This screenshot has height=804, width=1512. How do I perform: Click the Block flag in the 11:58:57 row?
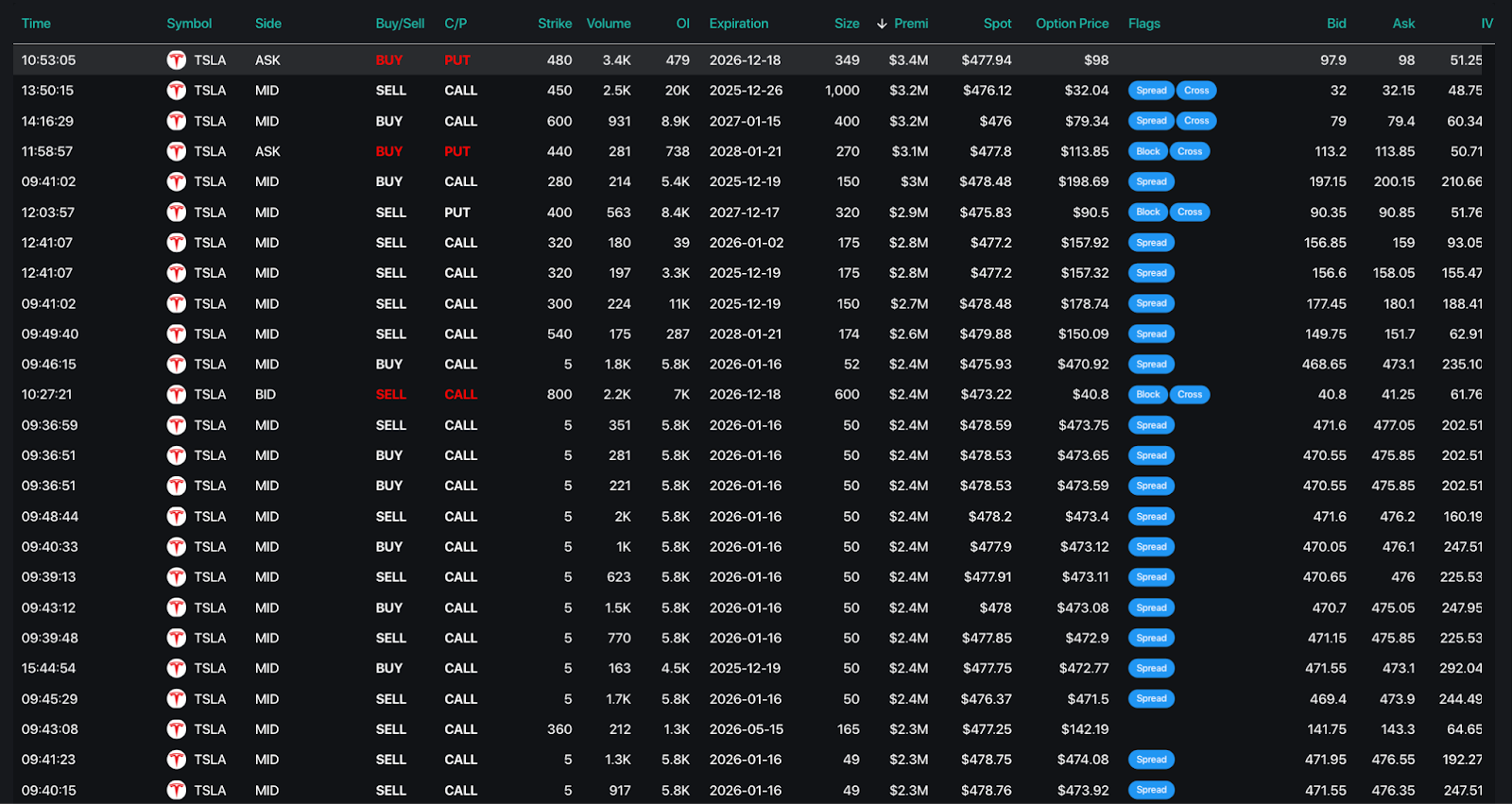pos(1148,151)
